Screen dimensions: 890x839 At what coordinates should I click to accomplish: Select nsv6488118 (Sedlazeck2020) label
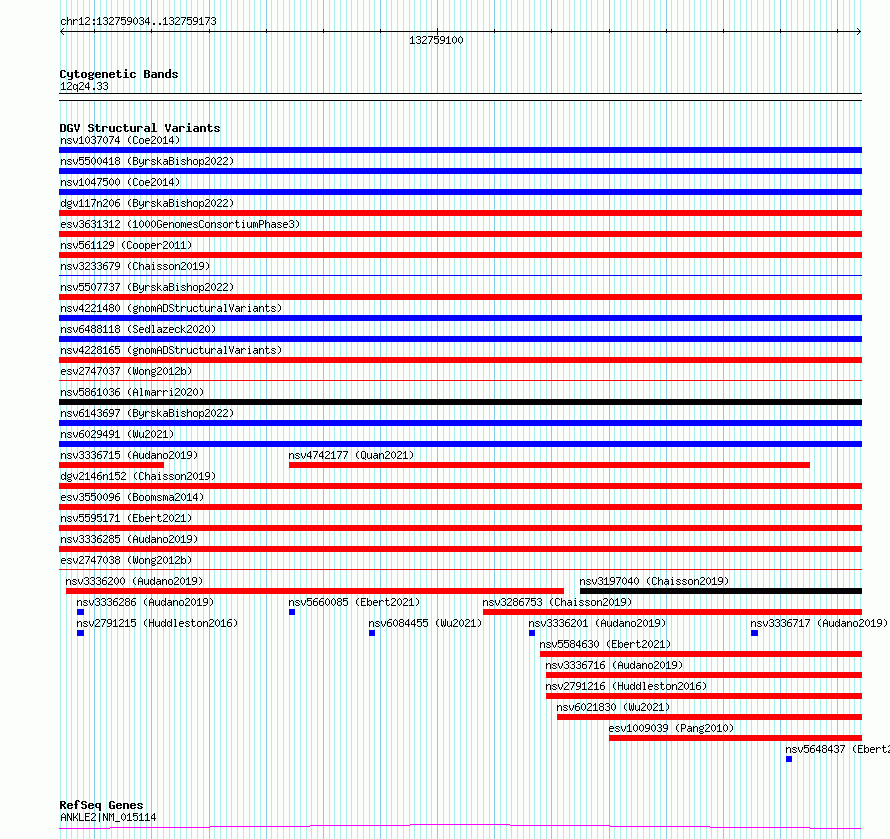point(138,329)
